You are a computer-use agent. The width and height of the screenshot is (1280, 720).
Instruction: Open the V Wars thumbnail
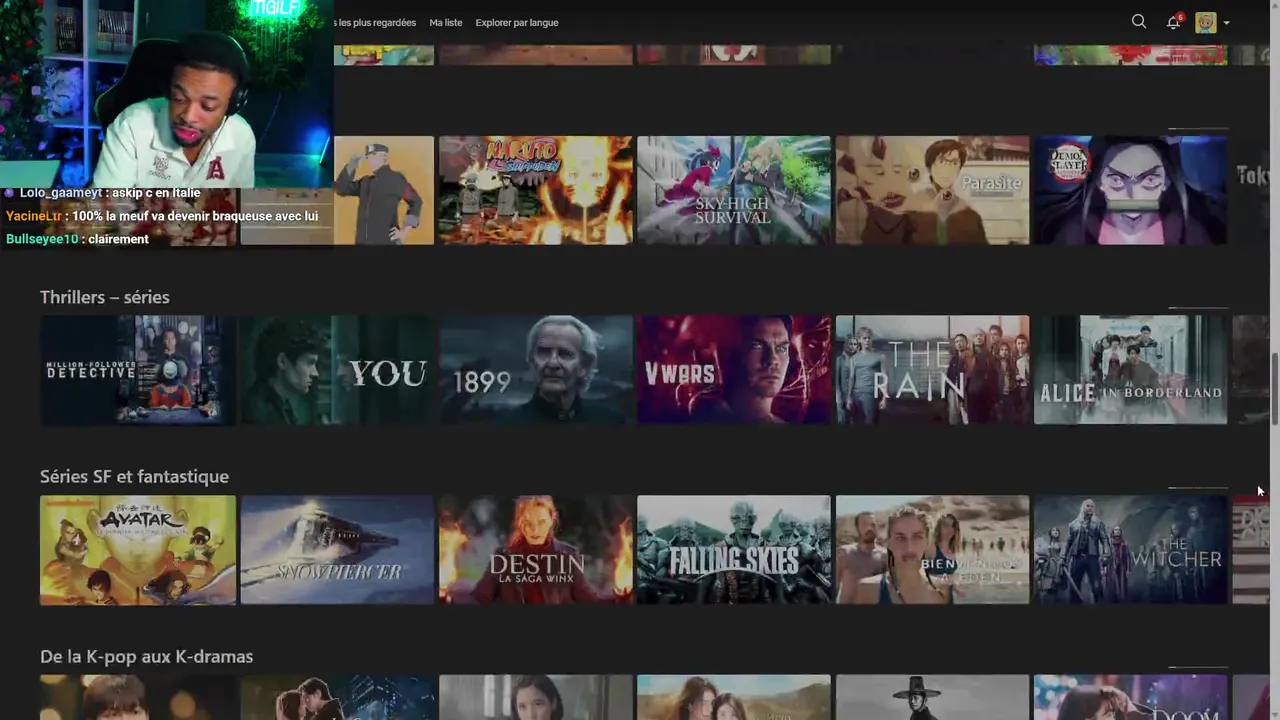(x=734, y=370)
